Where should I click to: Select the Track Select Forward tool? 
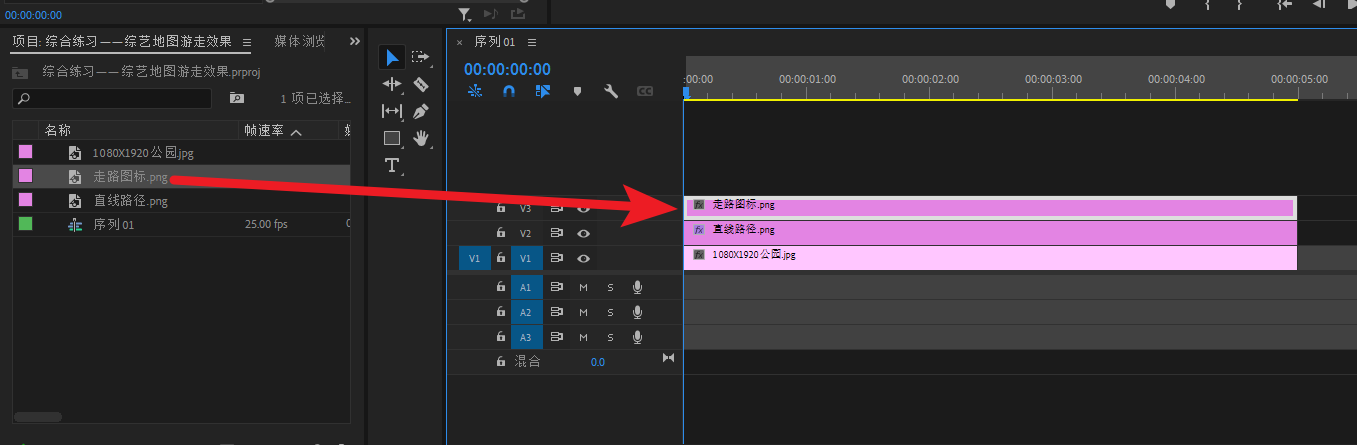421,57
